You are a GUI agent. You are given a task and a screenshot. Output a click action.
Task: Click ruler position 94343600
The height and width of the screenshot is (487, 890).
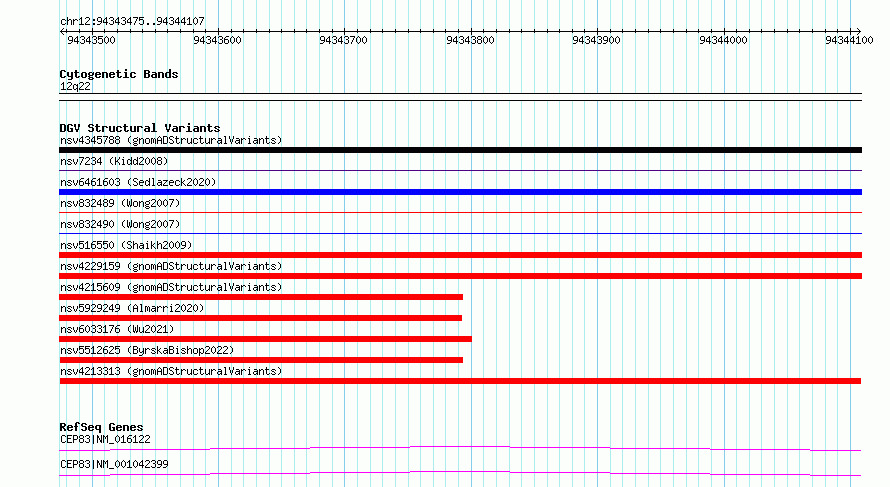pos(217,40)
